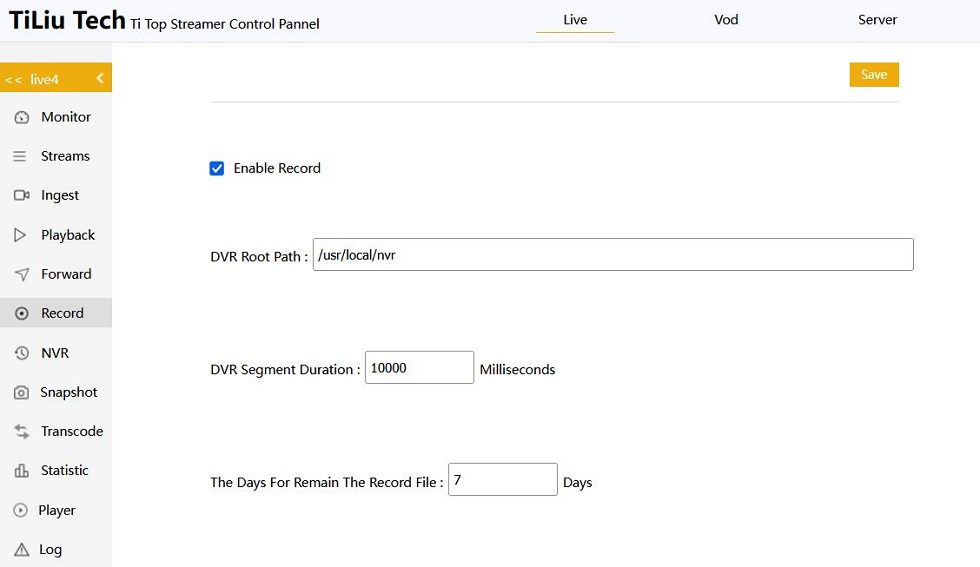This screenshot has width=980, height=567.
Task: Switch to the Vod tab
Action: click(x=726, y=20)
